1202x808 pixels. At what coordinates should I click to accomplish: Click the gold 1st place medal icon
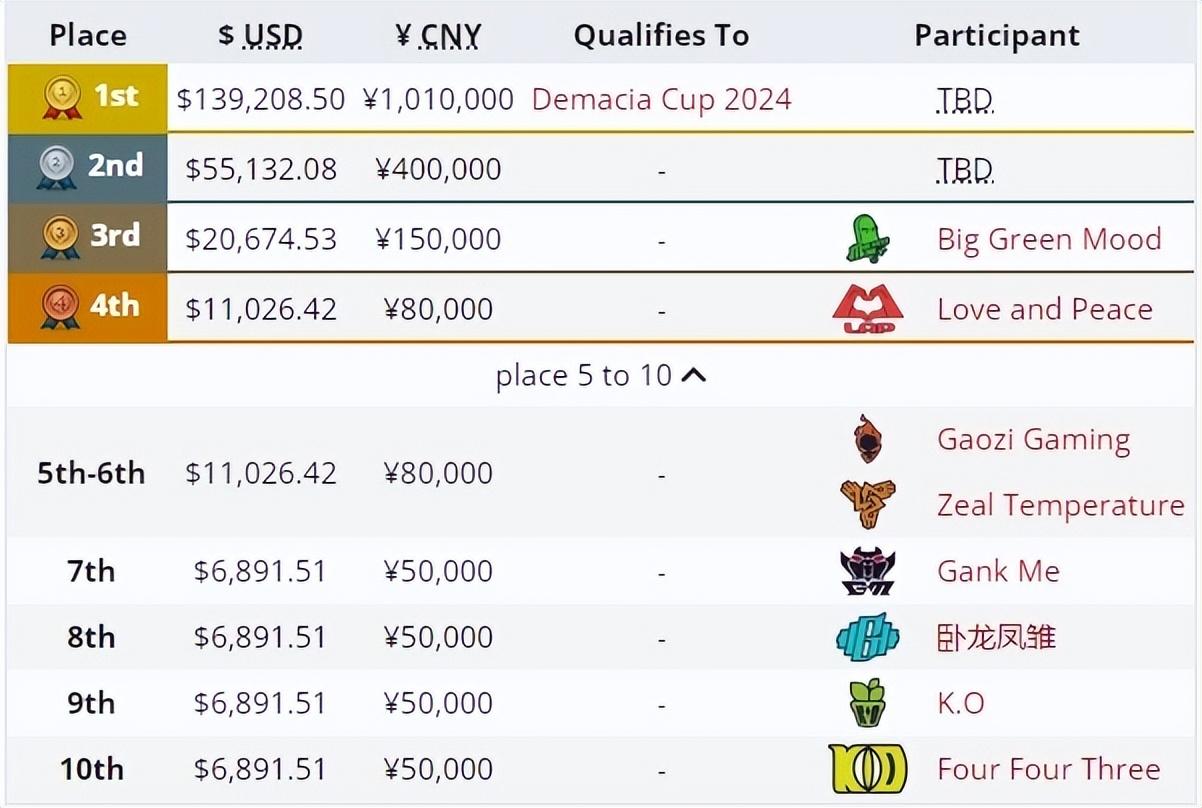pos(62,98)
